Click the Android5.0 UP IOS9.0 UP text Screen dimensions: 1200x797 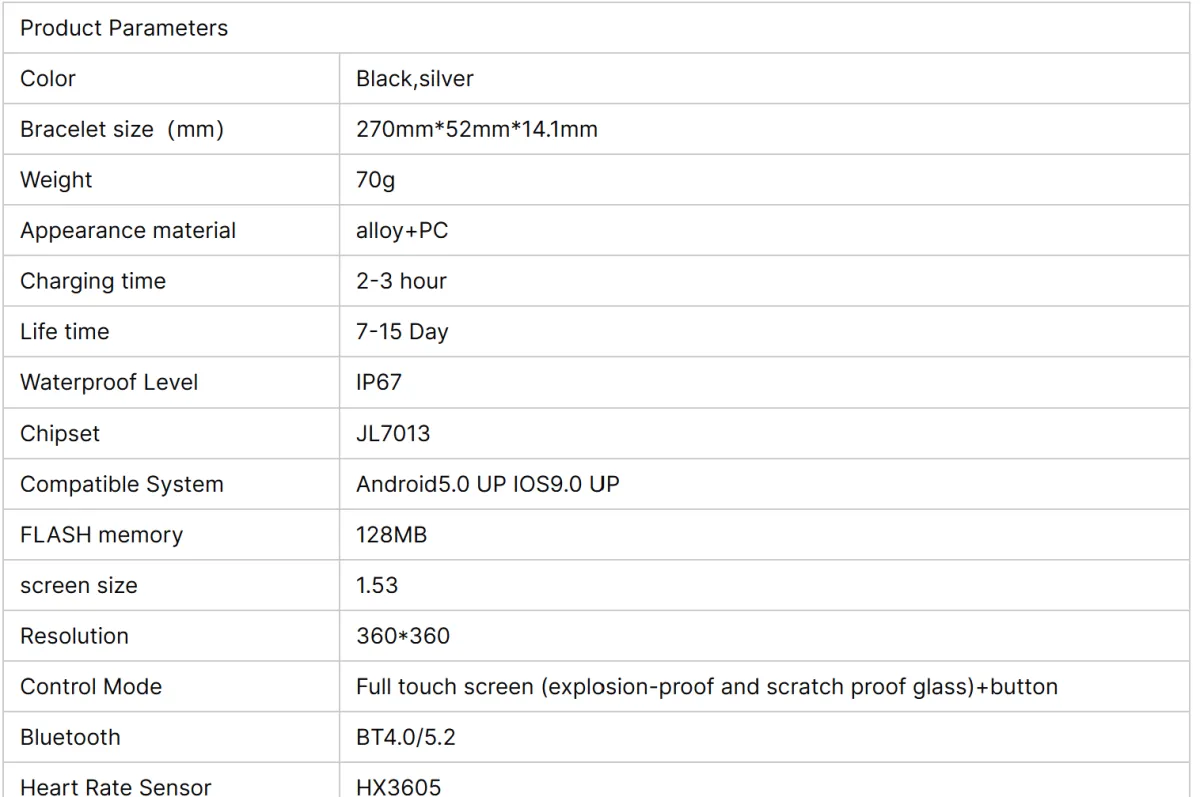pyautogui.click(x=487, y=485)
